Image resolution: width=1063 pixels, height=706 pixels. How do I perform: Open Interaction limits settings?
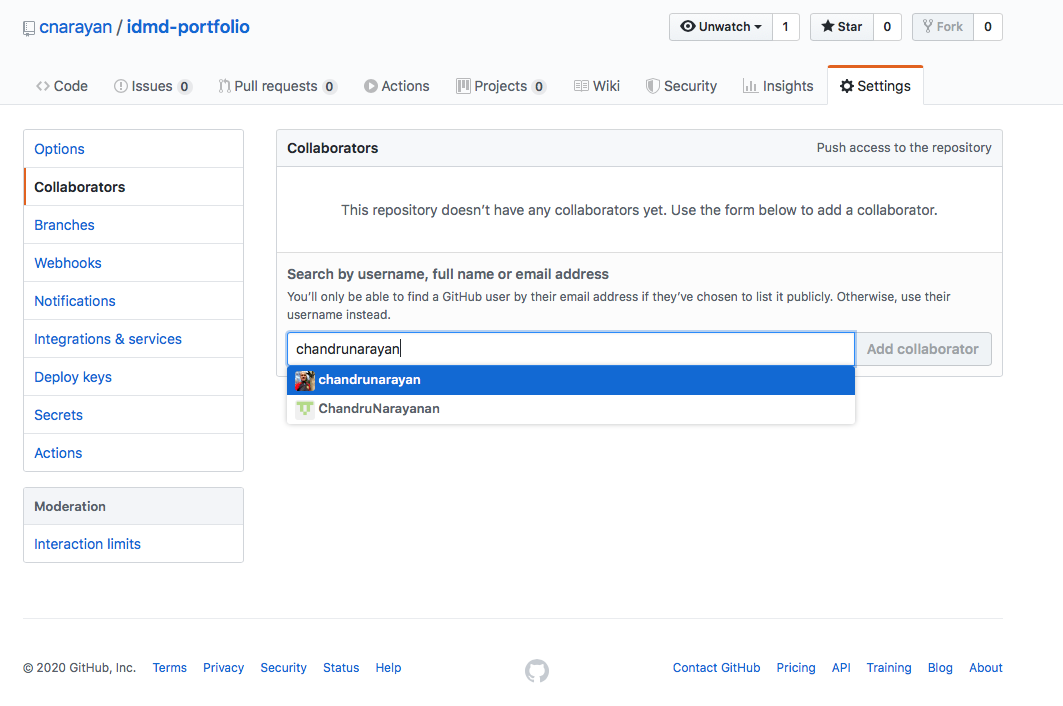(134, 544)
